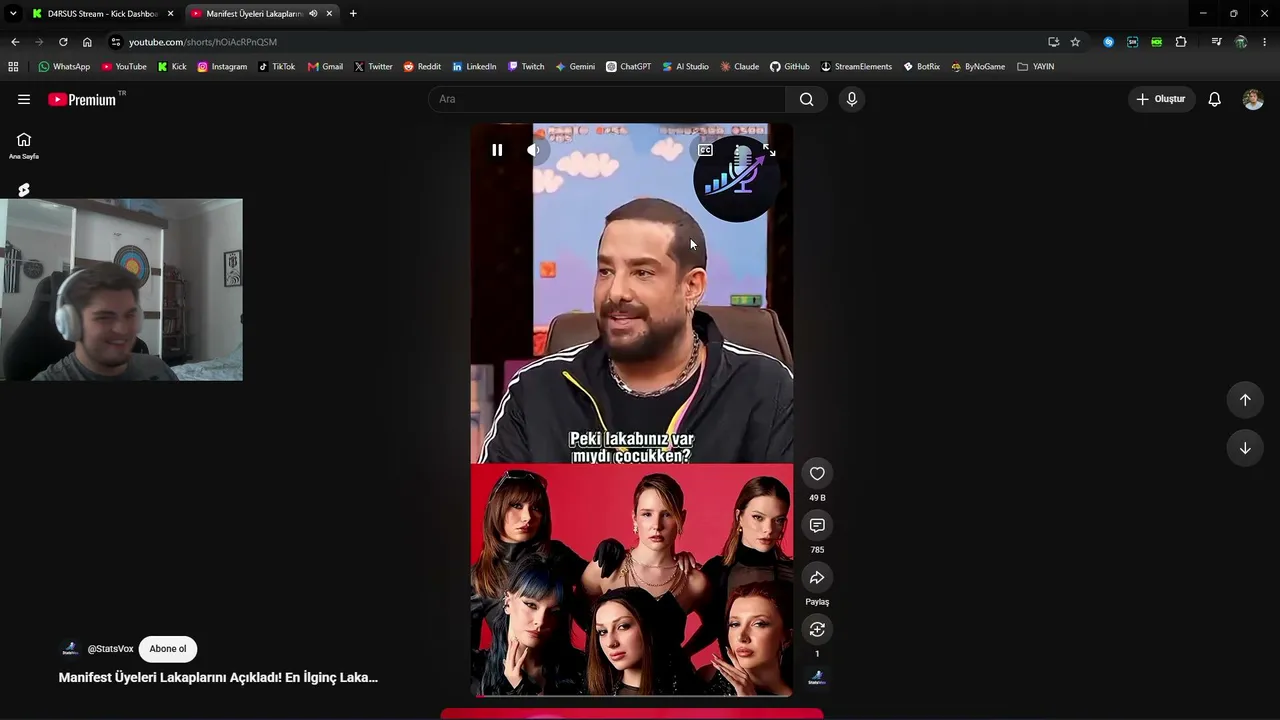The width and height of the screenshot is (1280, 720).
Task: Share the Short via Paylaş icon
Action: pos(817,578)
